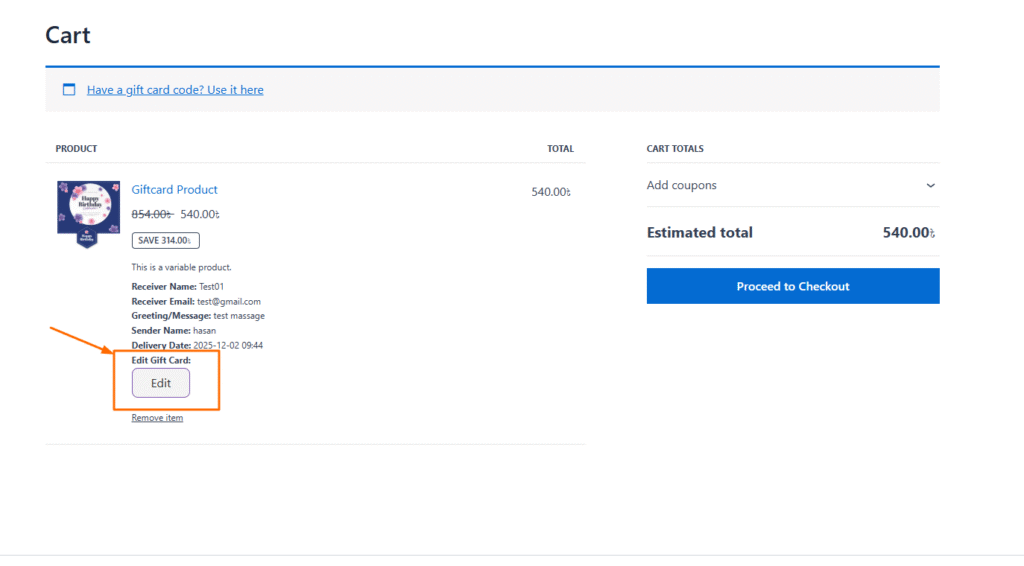Click the Cart page heading

pos(68,35)
